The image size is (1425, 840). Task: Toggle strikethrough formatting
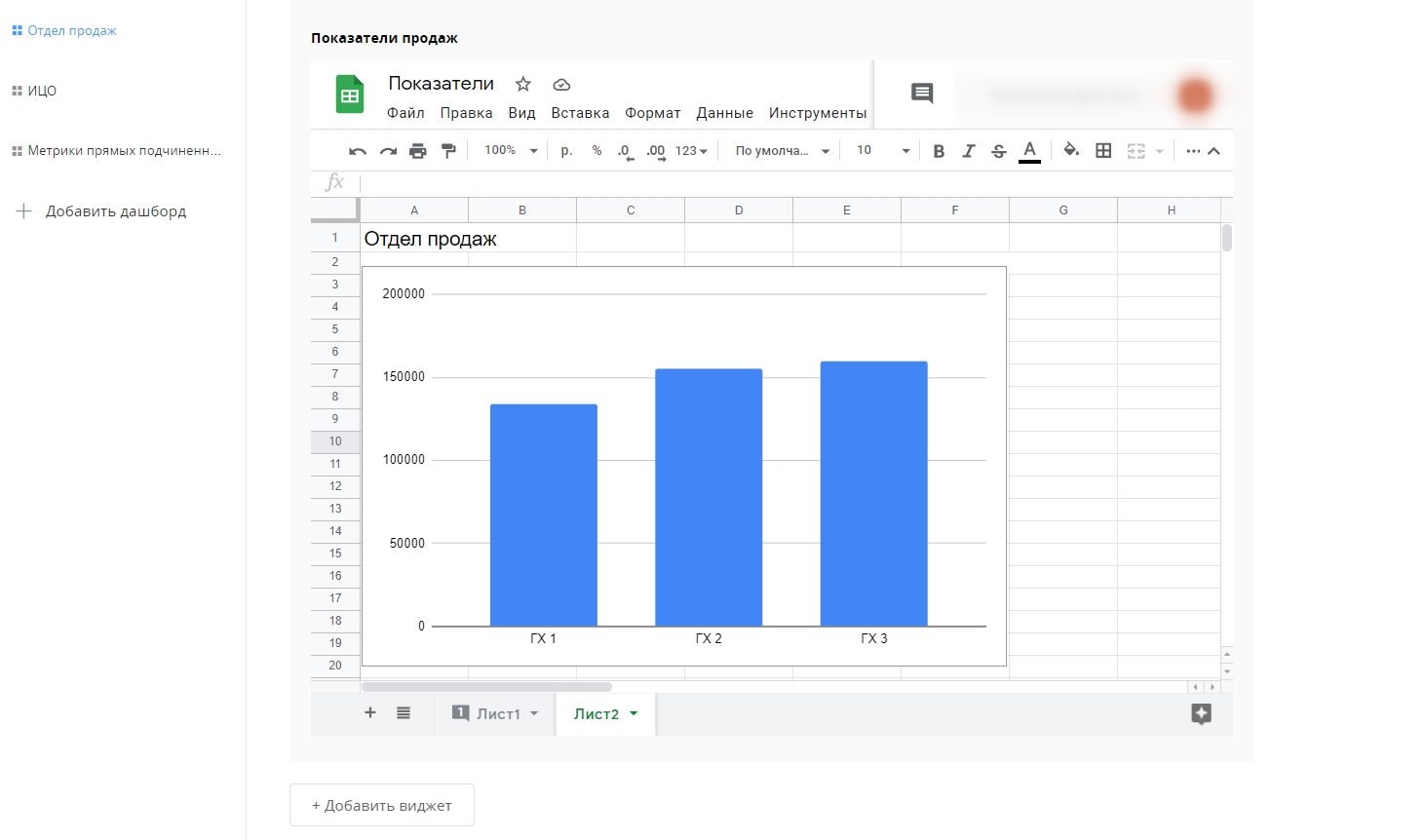(x=998, y=151)
